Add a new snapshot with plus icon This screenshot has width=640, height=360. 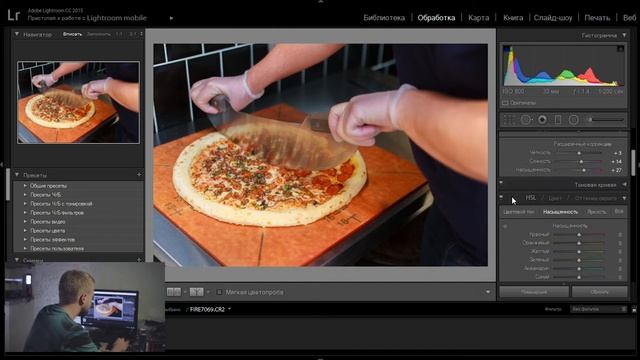click(139, 260)
